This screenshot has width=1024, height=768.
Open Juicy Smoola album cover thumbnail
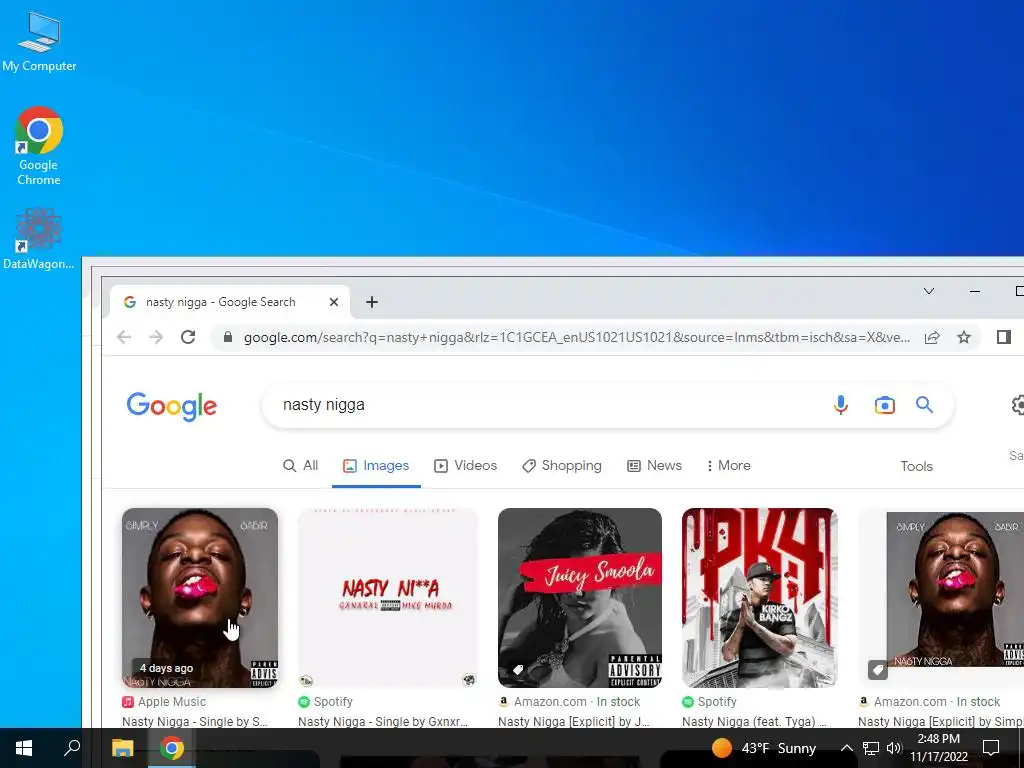click(x=580, y=598)
